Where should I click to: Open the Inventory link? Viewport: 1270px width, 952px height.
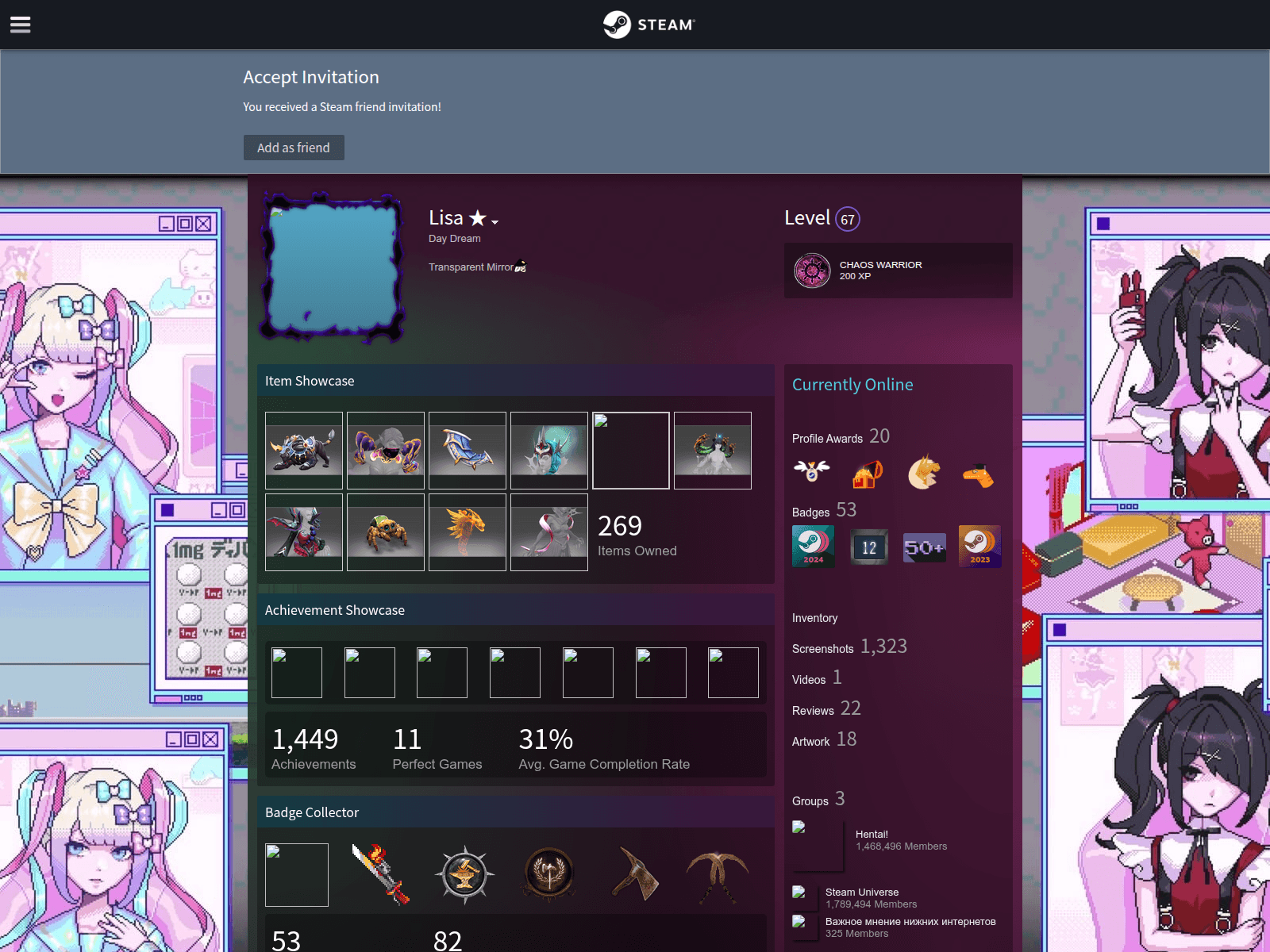pos(814,618)
